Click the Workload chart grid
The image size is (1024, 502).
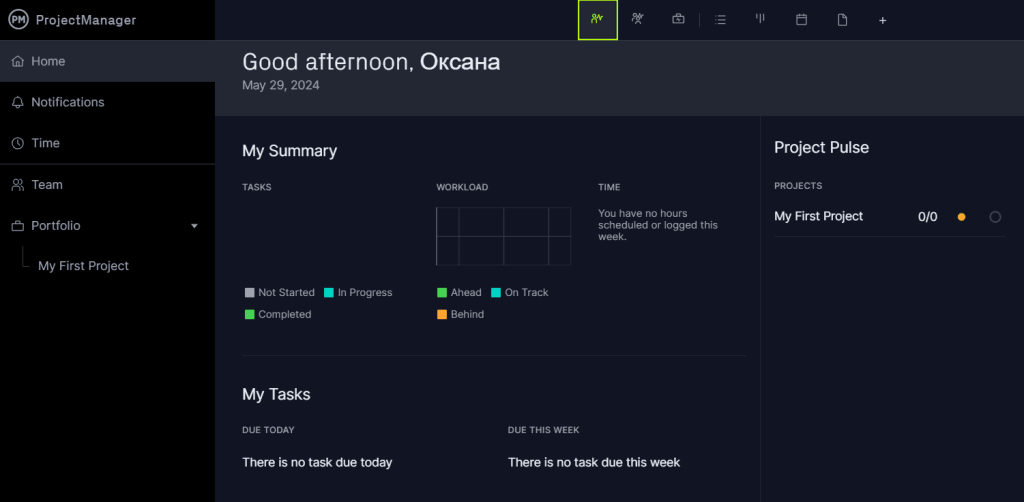504,236
